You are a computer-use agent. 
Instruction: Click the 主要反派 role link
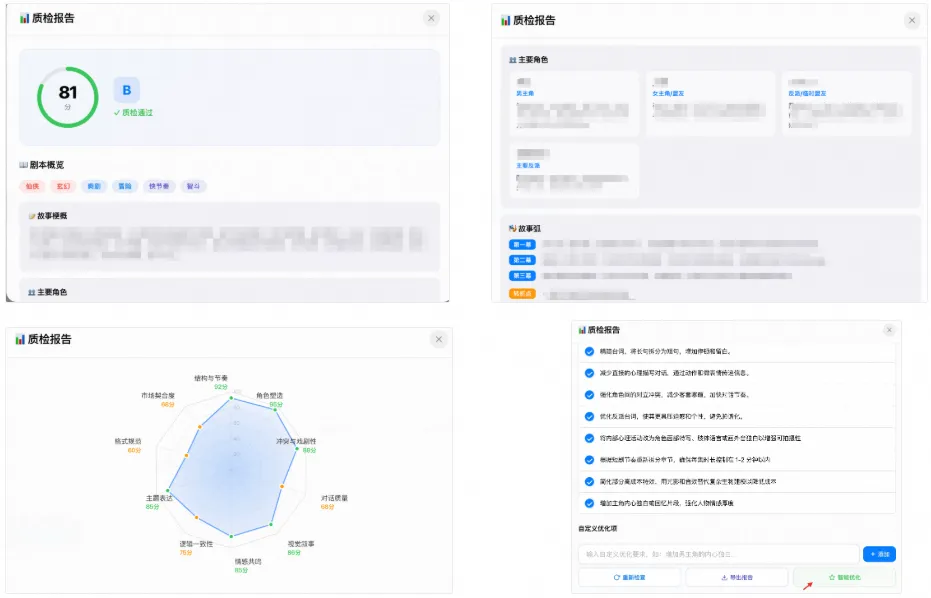point(528,166)
